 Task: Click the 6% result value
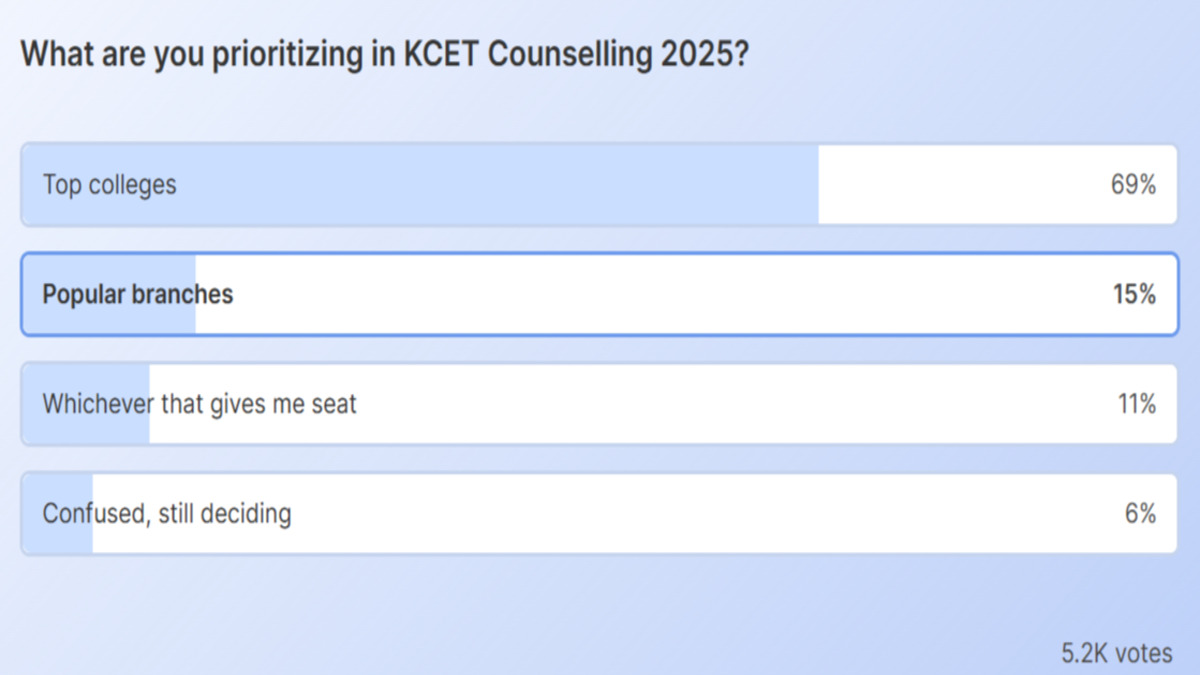tap(1138, 513)
